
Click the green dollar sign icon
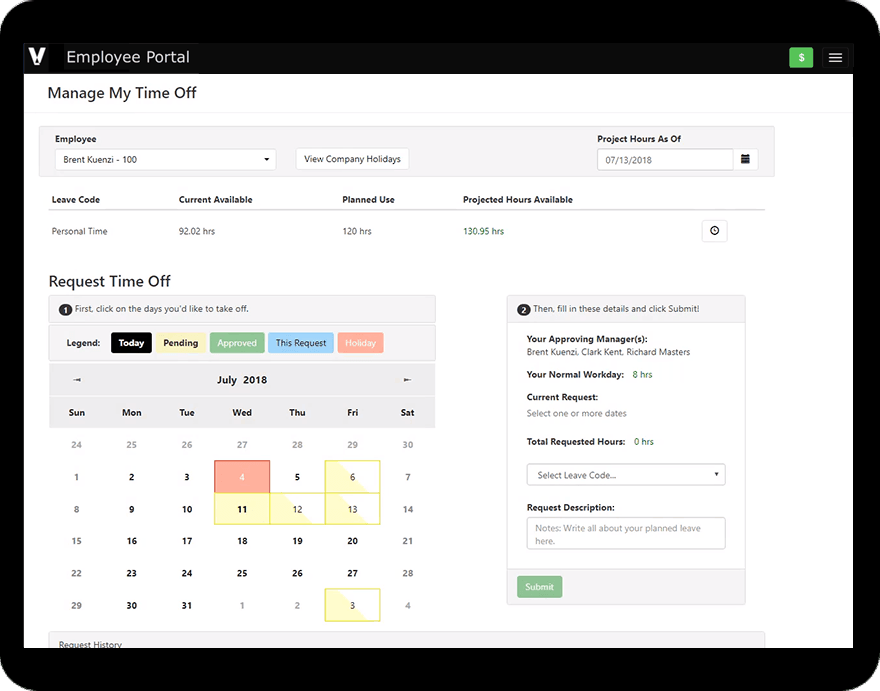pyautogui.click(x=801, y=57)
